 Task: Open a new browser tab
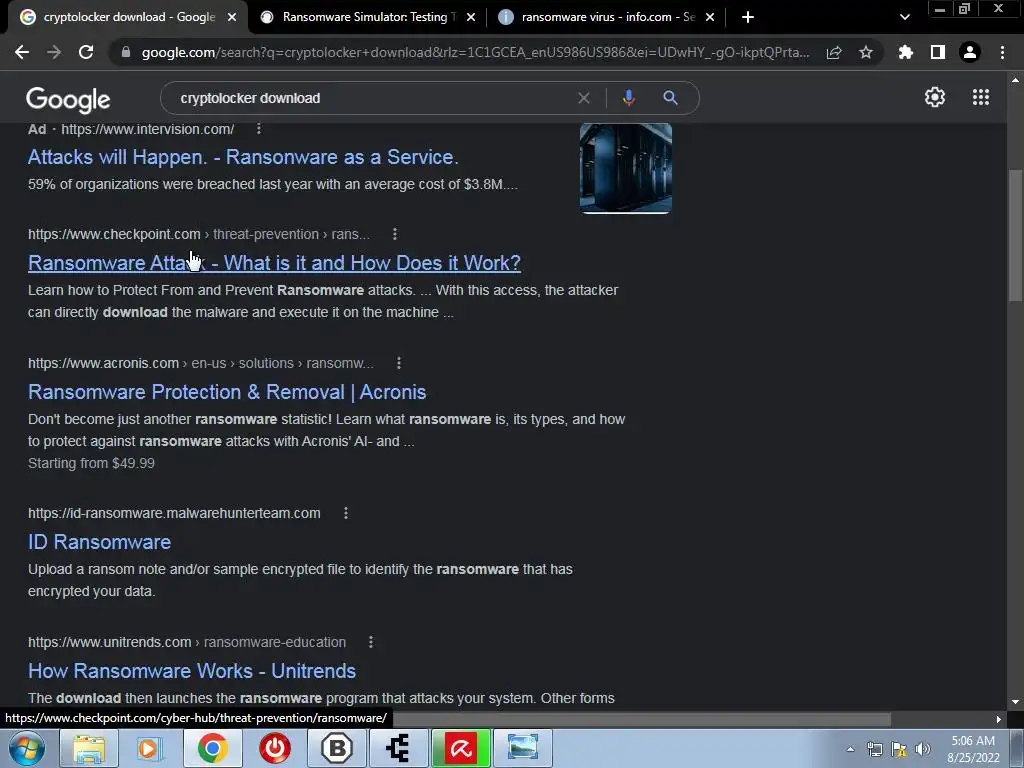[748, 17]
